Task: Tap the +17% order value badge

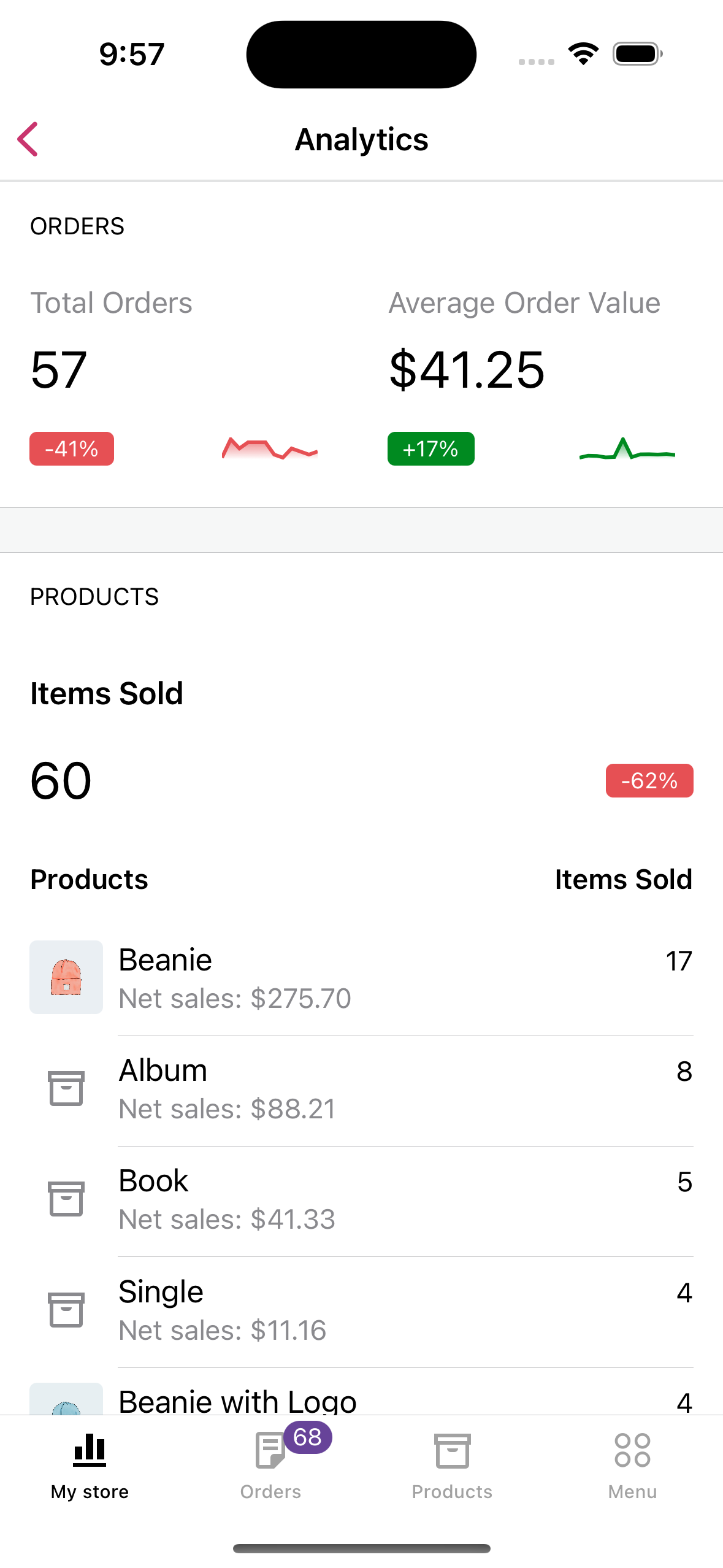Action: tap(430, 449)
